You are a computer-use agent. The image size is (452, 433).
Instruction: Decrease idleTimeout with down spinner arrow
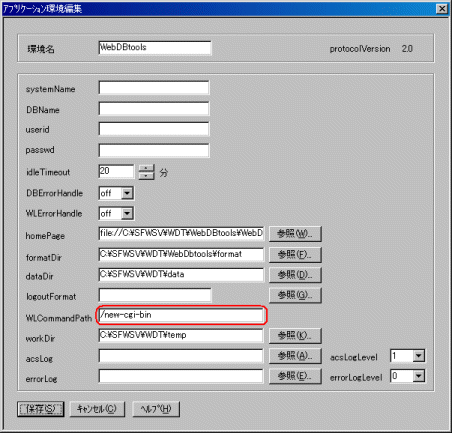click(147, 176)
